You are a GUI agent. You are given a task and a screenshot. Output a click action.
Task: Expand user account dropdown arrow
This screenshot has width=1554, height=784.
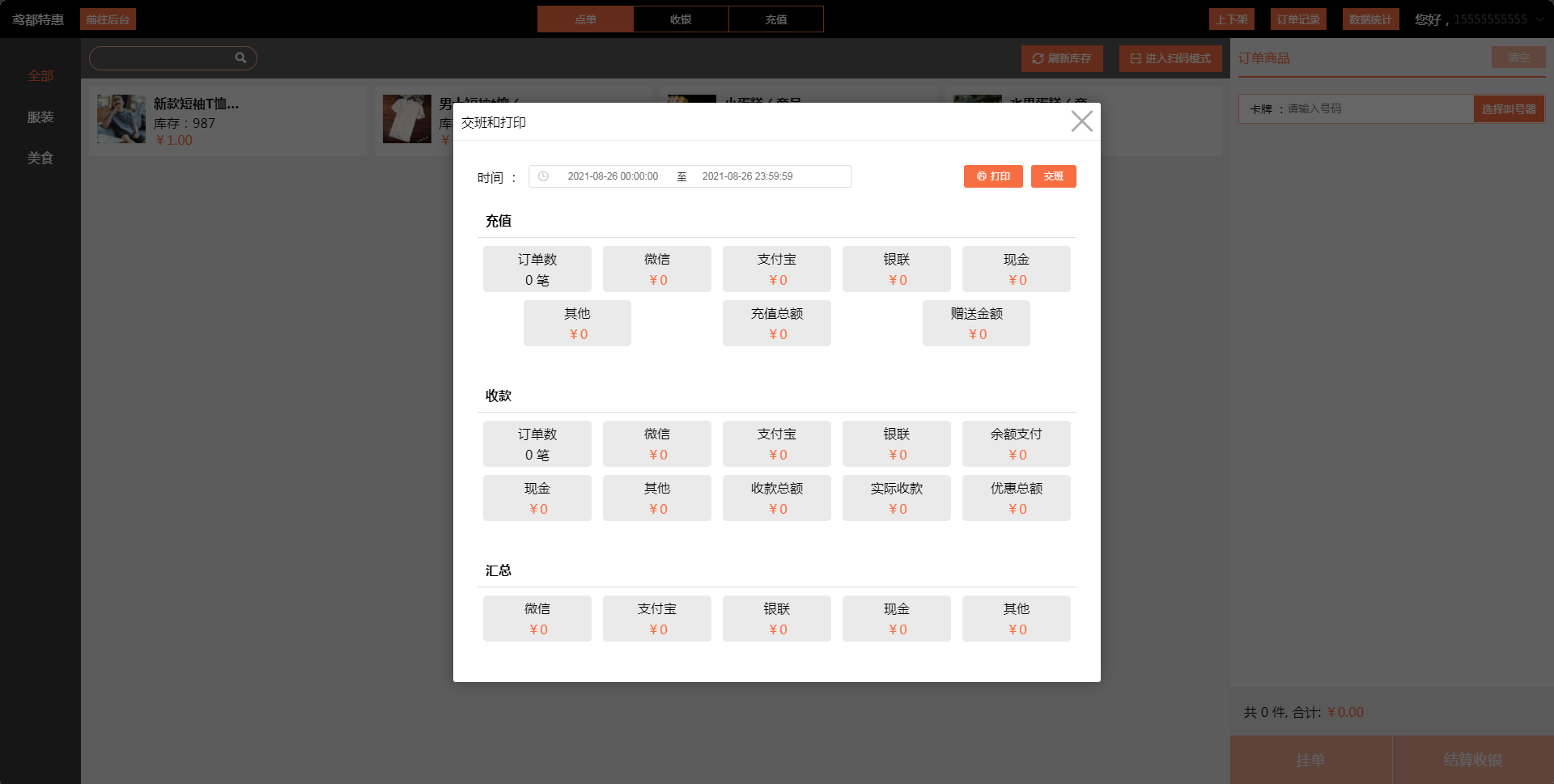point(1539,19)
